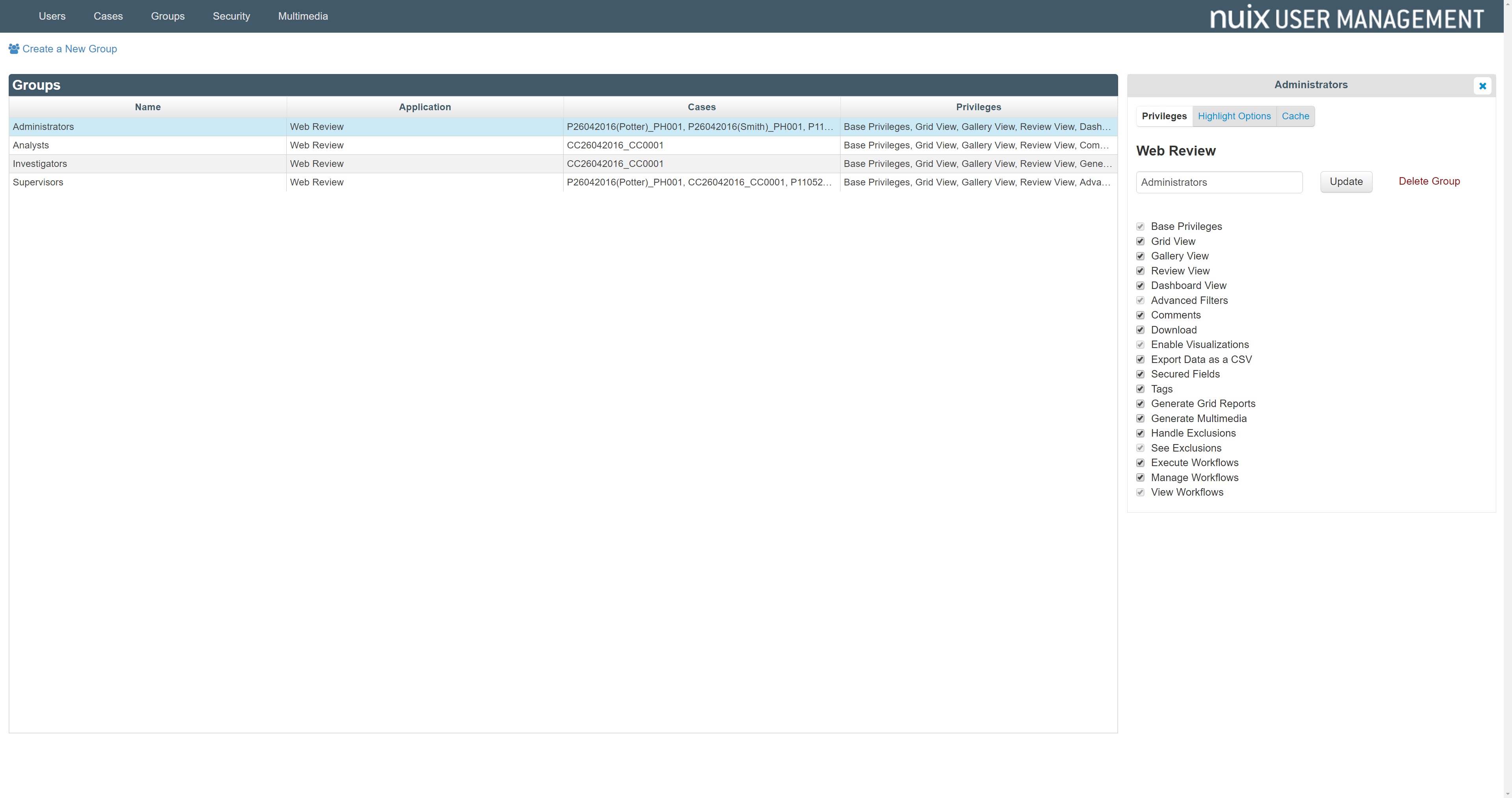Toggle the Comments checkbox

(1140, 315)
